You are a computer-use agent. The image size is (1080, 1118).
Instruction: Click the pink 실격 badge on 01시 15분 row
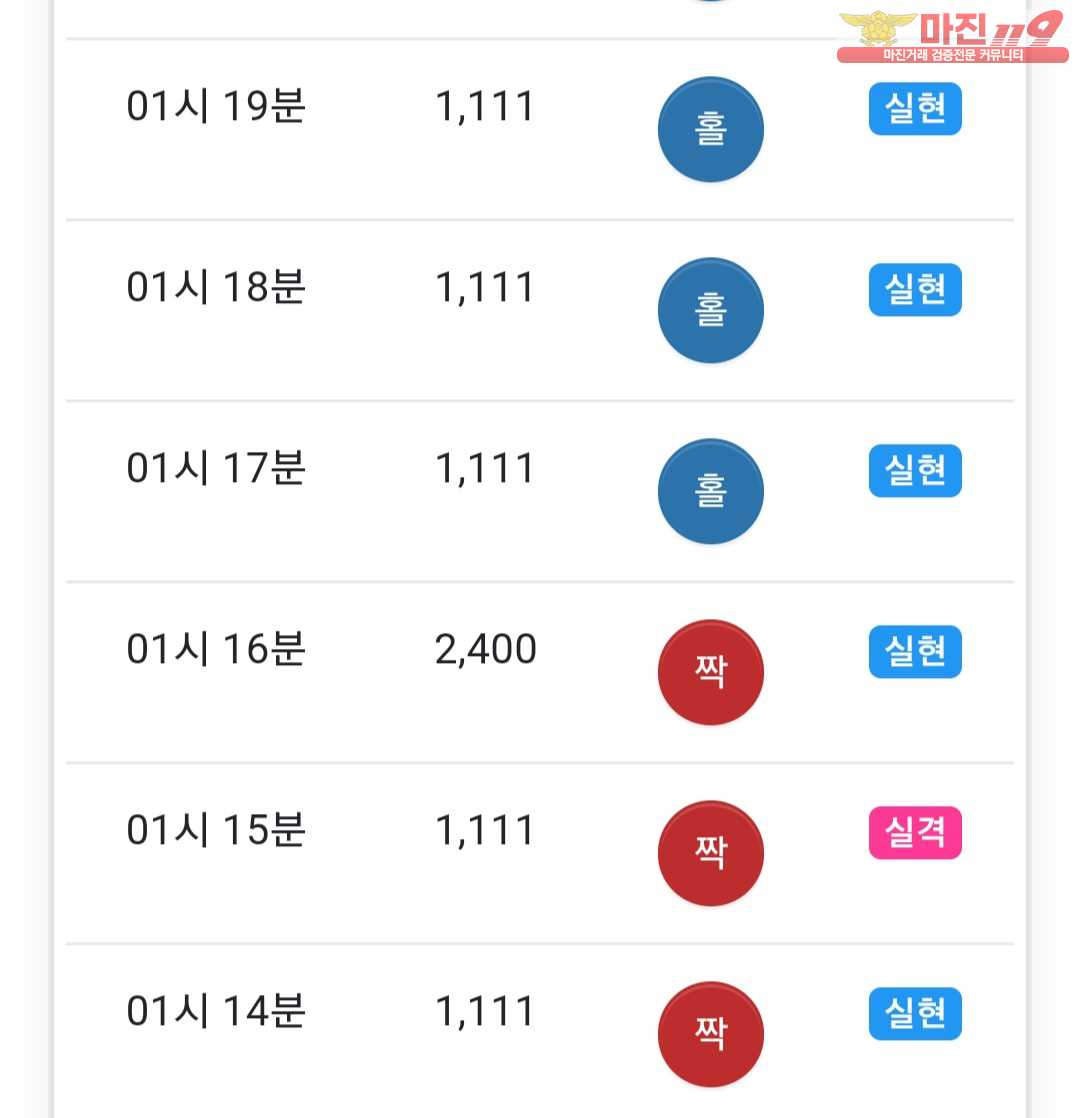pos(915,833)
